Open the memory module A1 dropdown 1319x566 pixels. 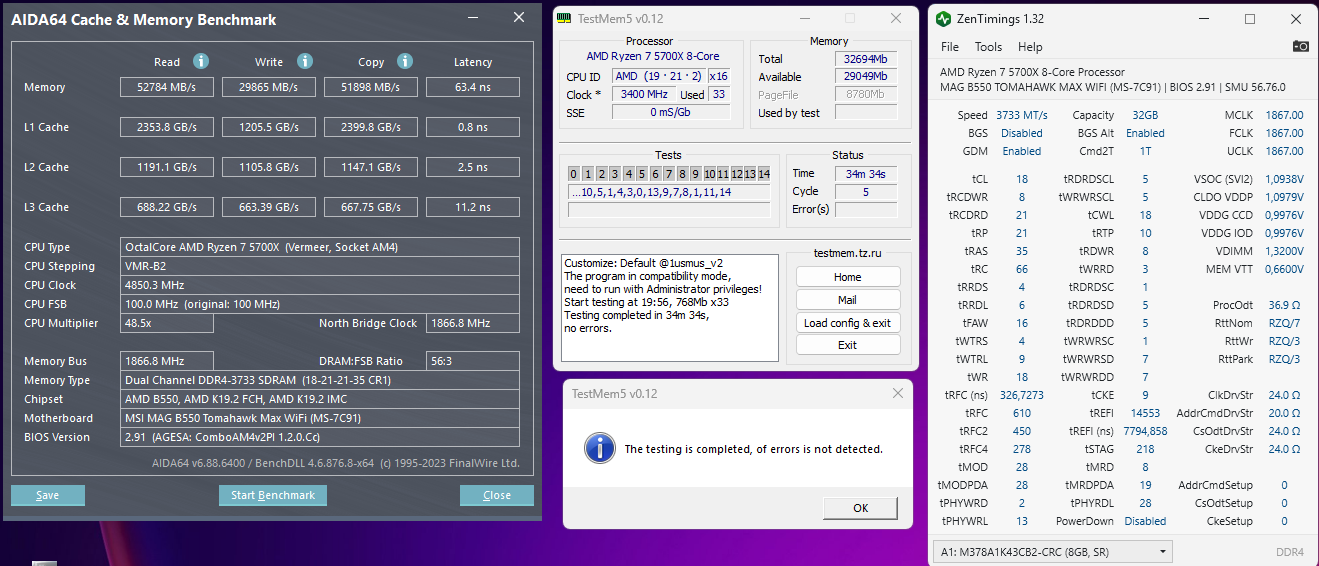(1052, 551)
